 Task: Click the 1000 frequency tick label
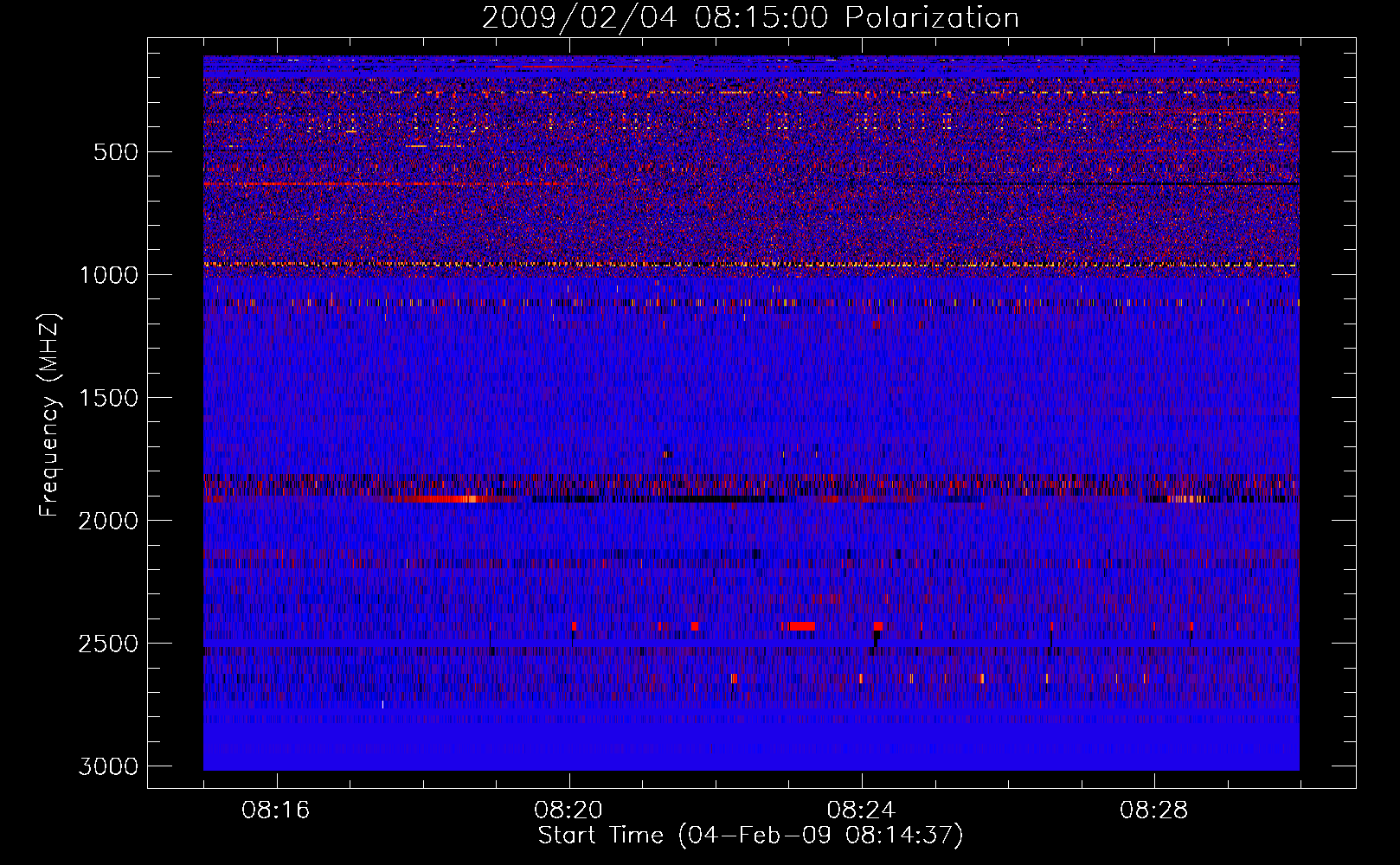(x=109, y=275)
